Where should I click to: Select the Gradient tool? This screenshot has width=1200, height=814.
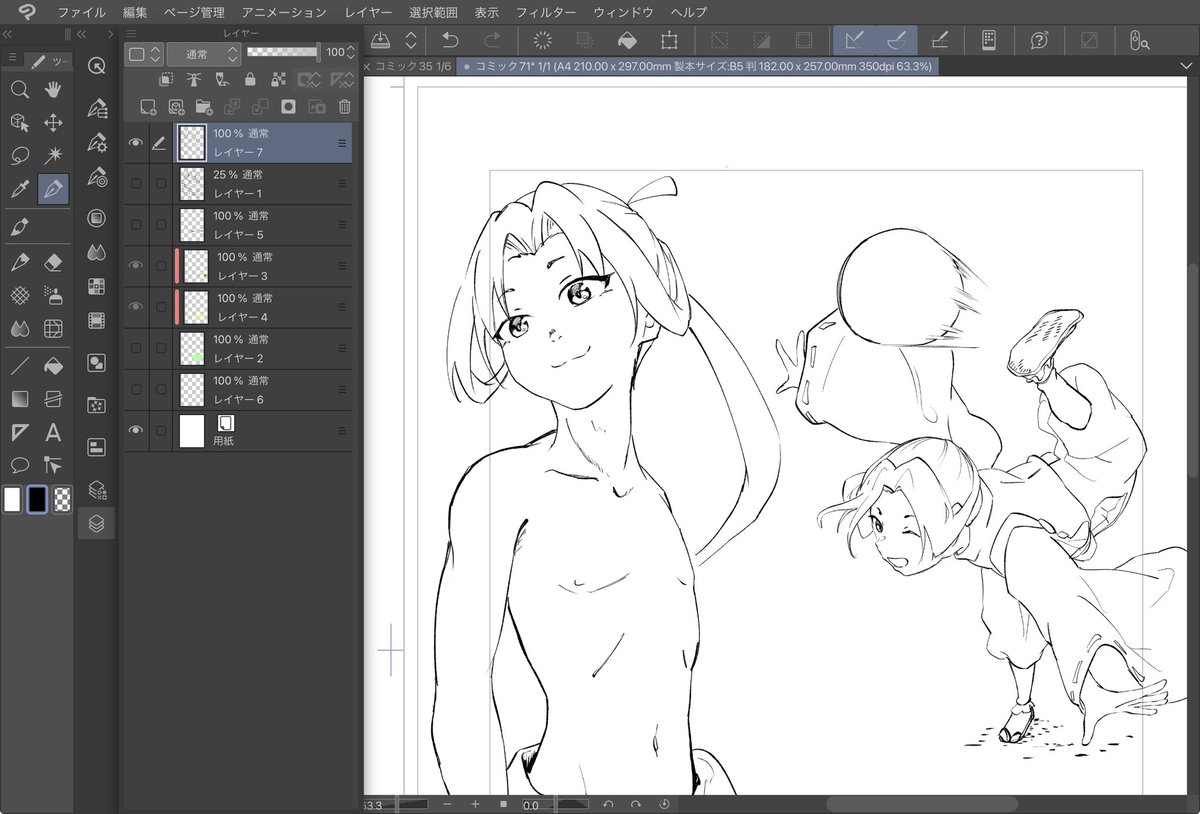(x=20, y=399)
